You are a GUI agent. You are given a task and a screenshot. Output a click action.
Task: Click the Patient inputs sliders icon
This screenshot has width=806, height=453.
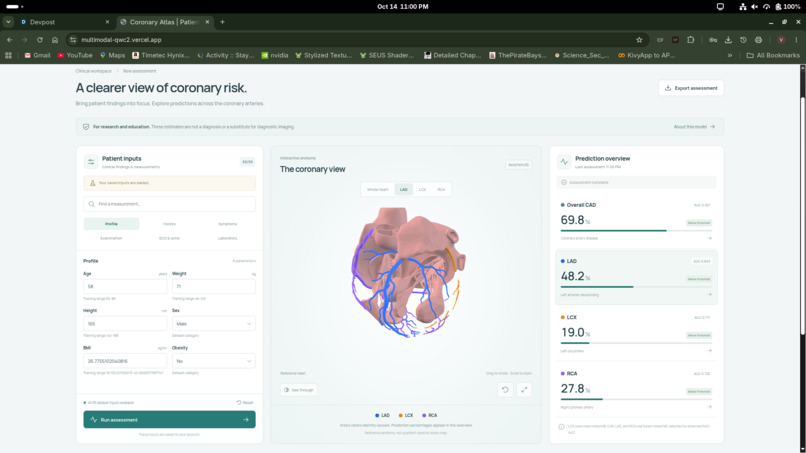pyautogui.click(x=91, y=162)
